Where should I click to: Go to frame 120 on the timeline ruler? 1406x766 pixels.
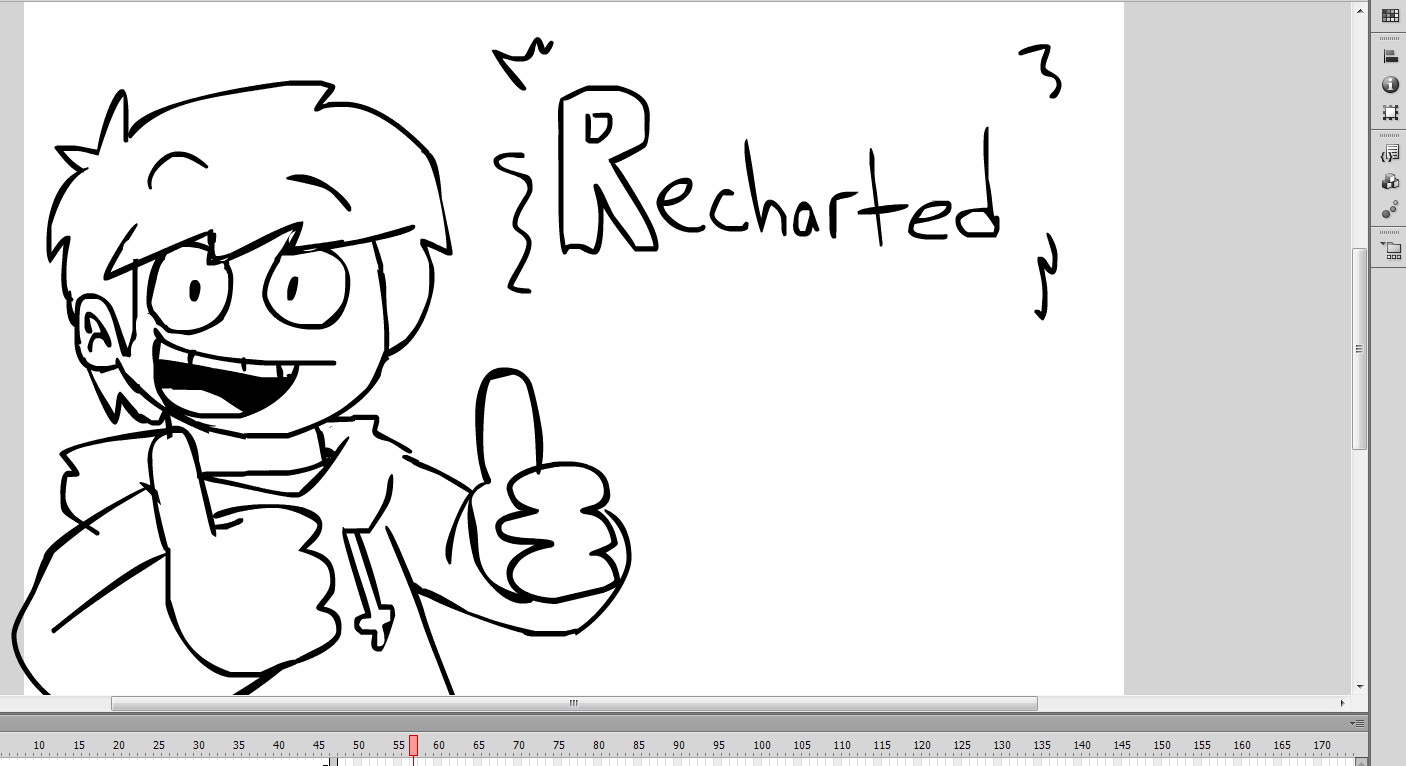click(922, 745)
